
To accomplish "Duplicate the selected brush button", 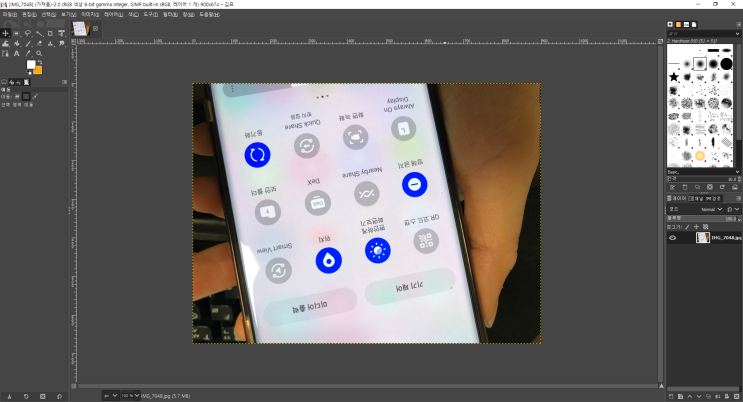I will coord(697,187).
